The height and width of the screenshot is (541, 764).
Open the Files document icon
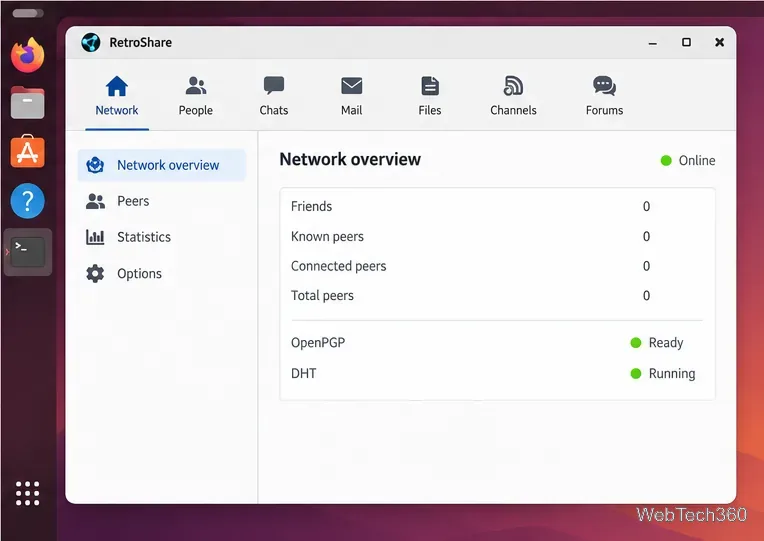(430, 86)
